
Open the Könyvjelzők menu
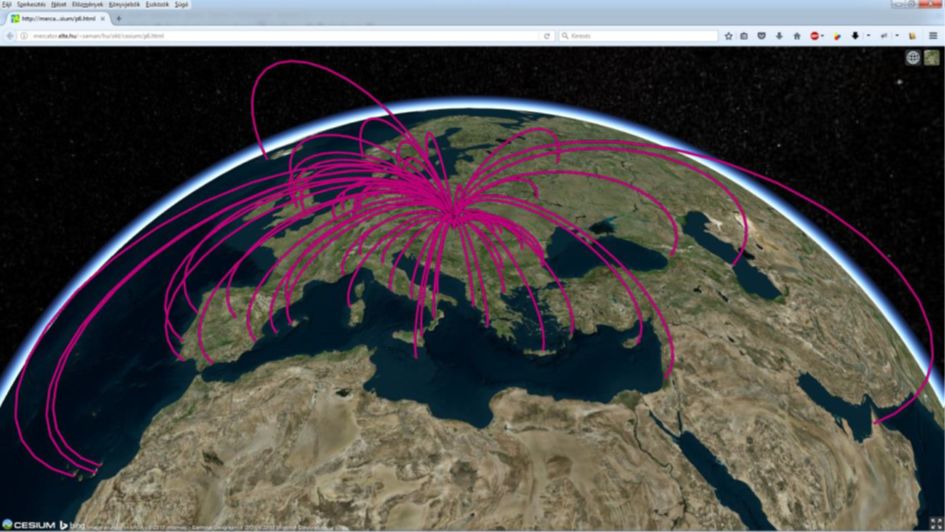[x=124, y=4]
